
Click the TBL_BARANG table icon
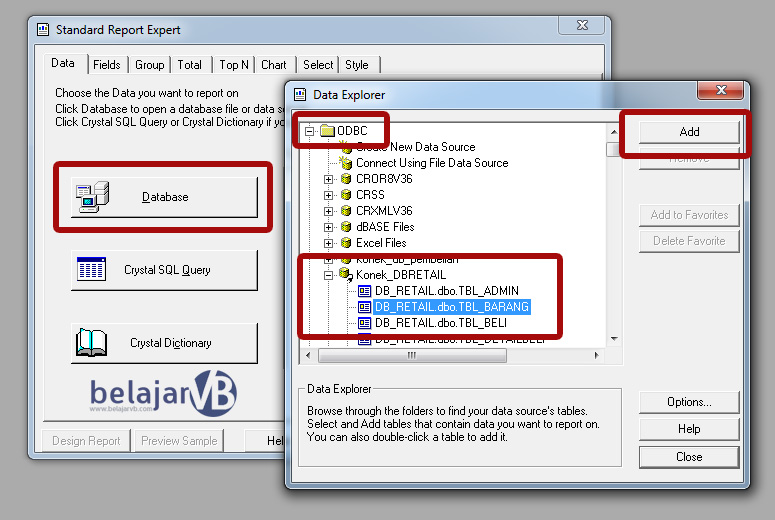[x=364, y=307]
